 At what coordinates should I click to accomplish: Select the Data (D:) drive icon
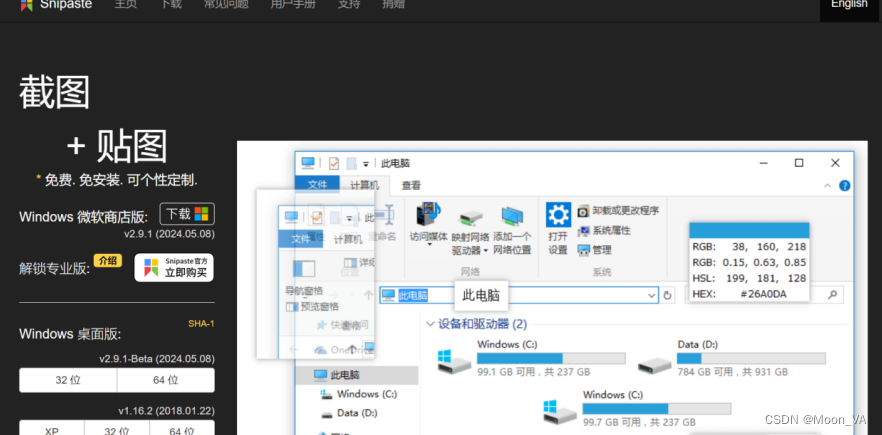[x=655, y=365]
